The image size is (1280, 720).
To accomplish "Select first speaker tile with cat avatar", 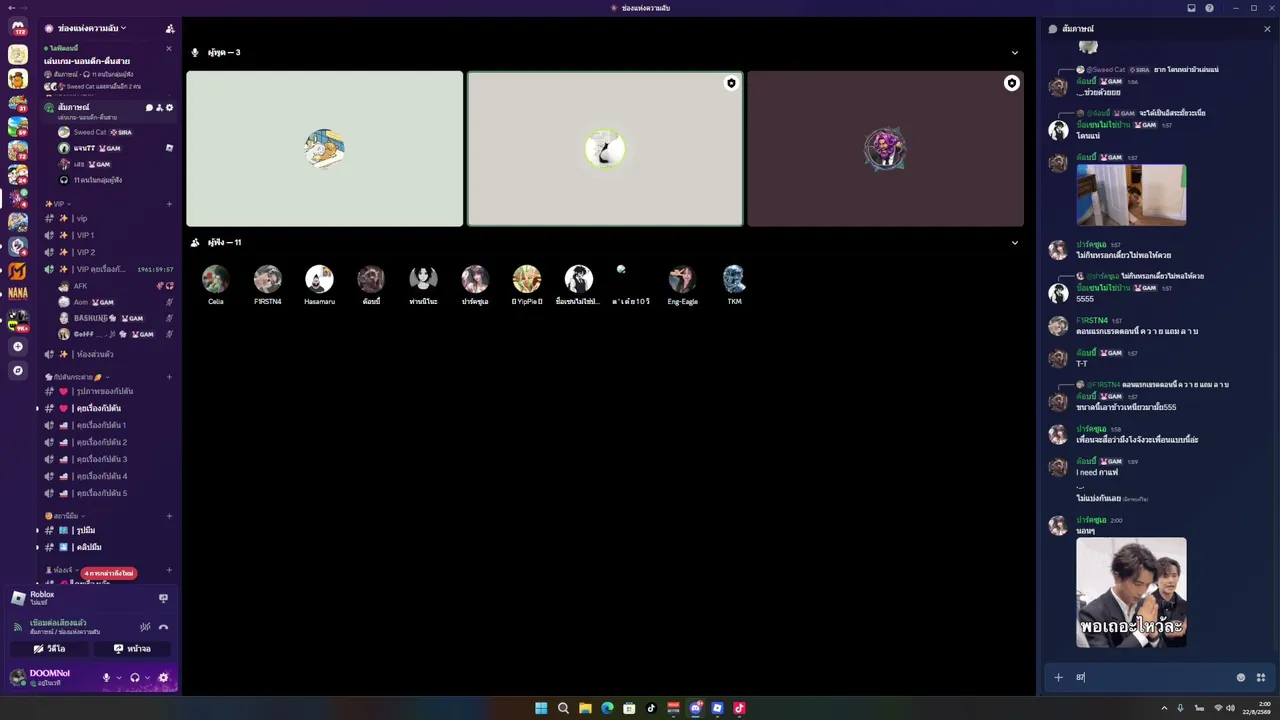I will [325, 149].
